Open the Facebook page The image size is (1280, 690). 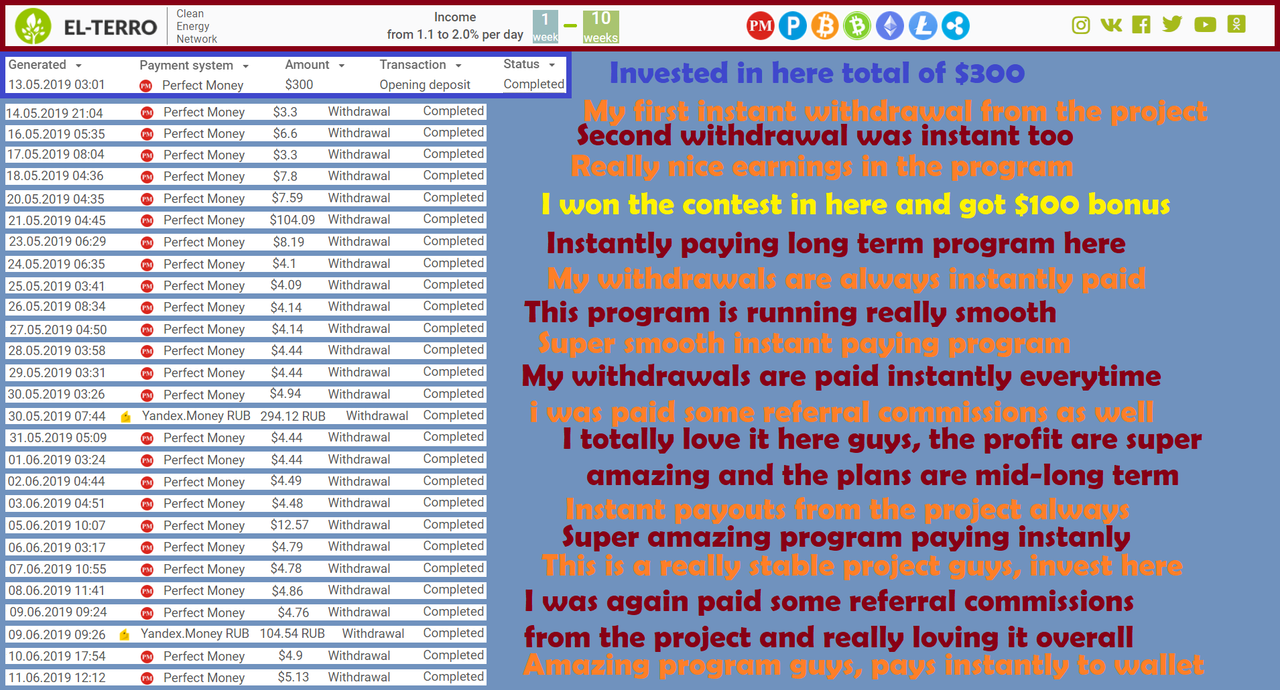(x=1141, y=25)
